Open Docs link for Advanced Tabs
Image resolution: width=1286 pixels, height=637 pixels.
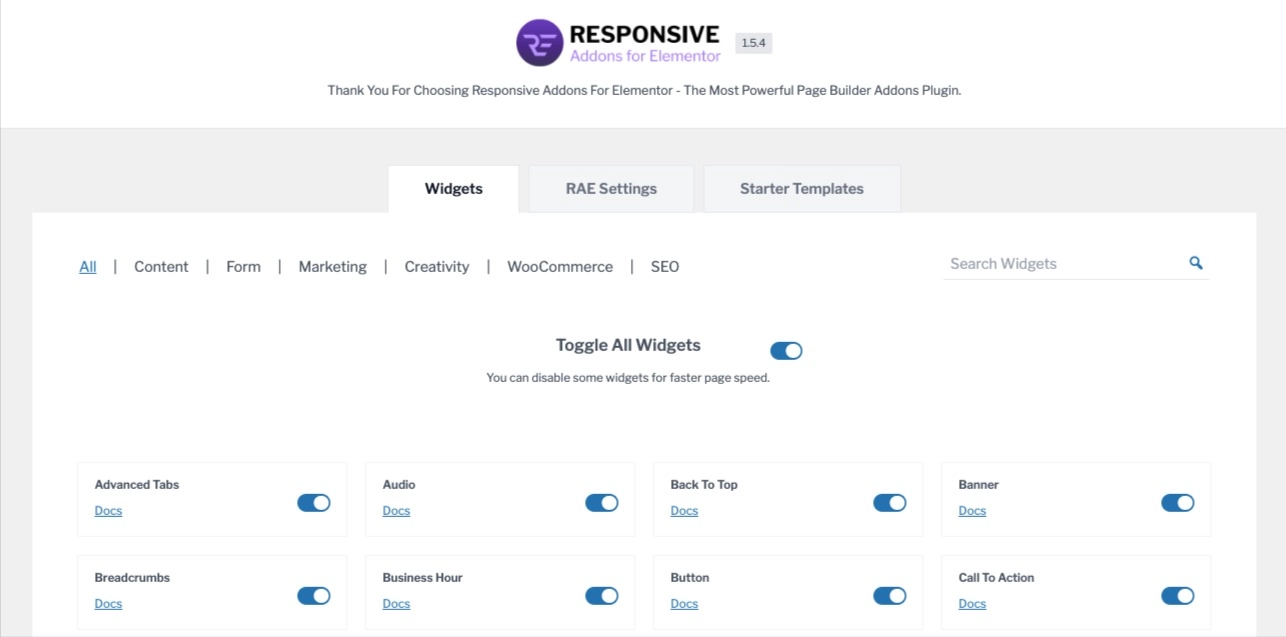108,511
